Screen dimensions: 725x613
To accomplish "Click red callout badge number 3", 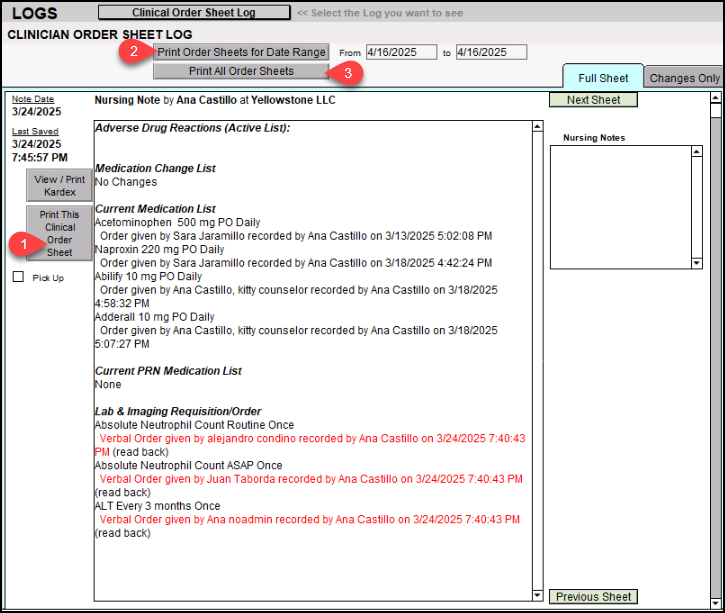I will point(347,72).
